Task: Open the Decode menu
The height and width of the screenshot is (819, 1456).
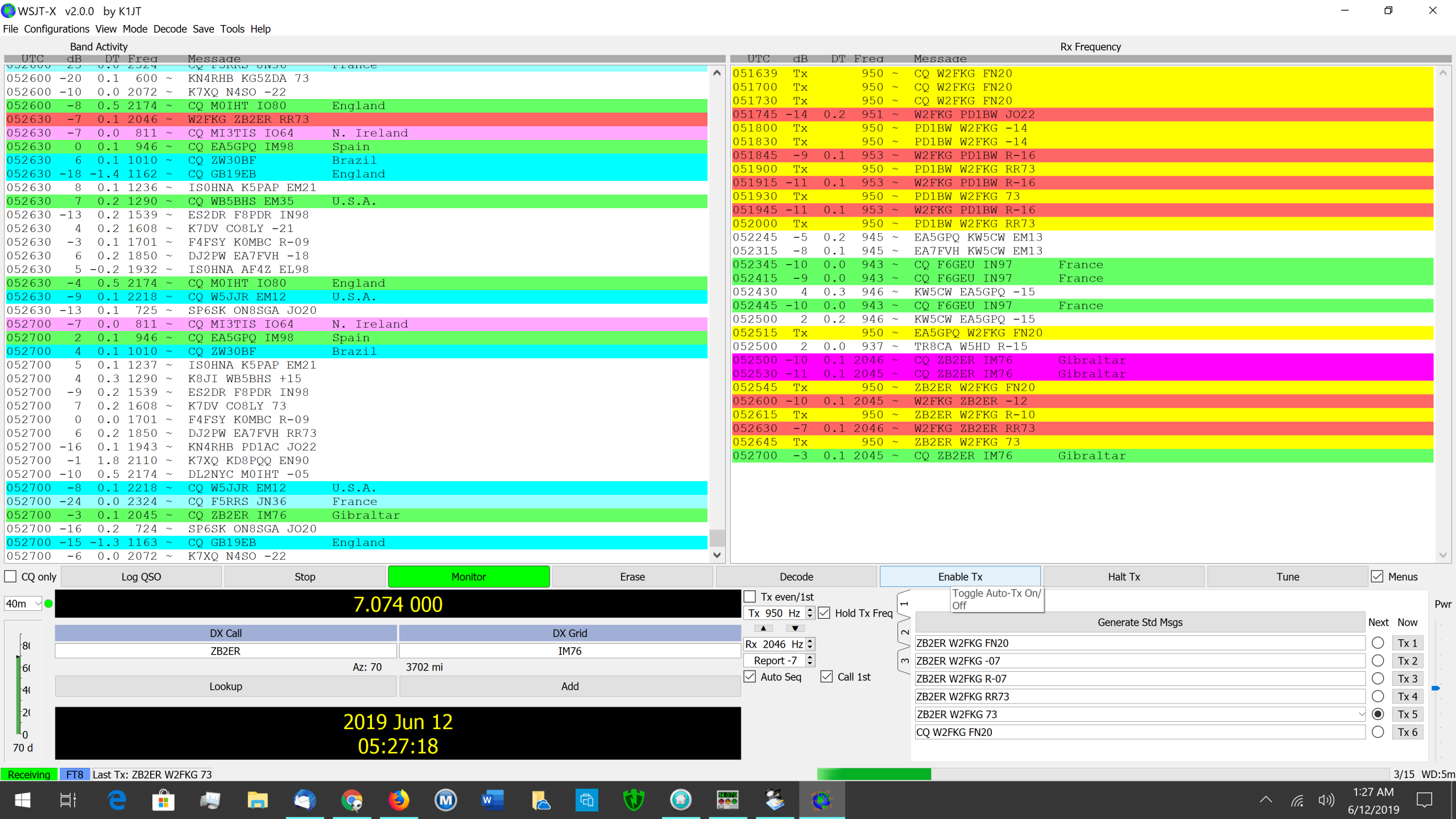Action: (x=169, y=29)
